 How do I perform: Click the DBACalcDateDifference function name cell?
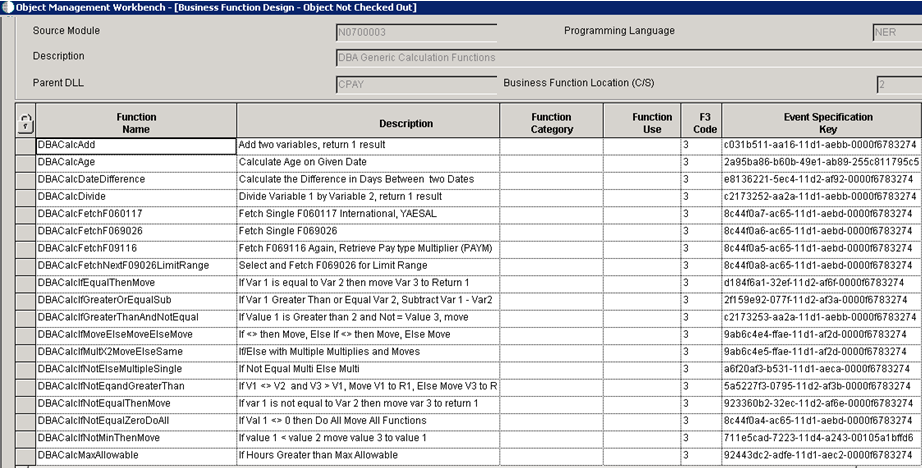click(x=136, y=180)
